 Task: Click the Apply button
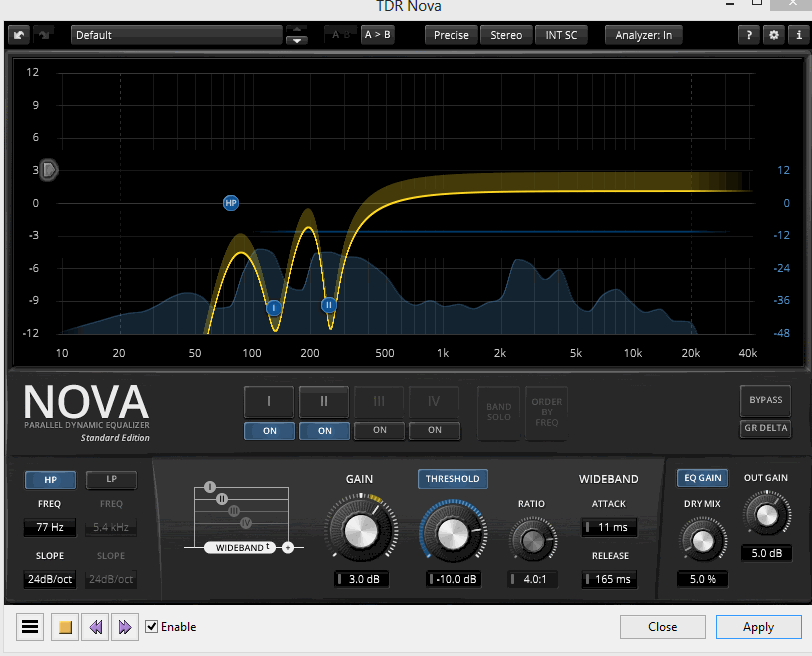758,627
